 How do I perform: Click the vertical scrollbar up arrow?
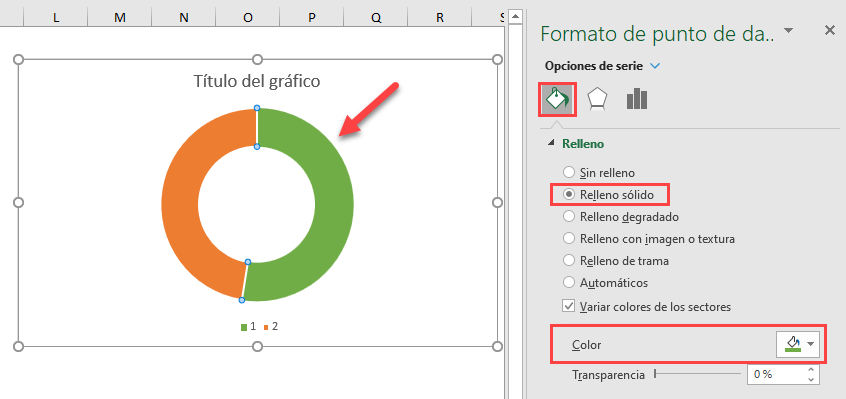(516, 17)
